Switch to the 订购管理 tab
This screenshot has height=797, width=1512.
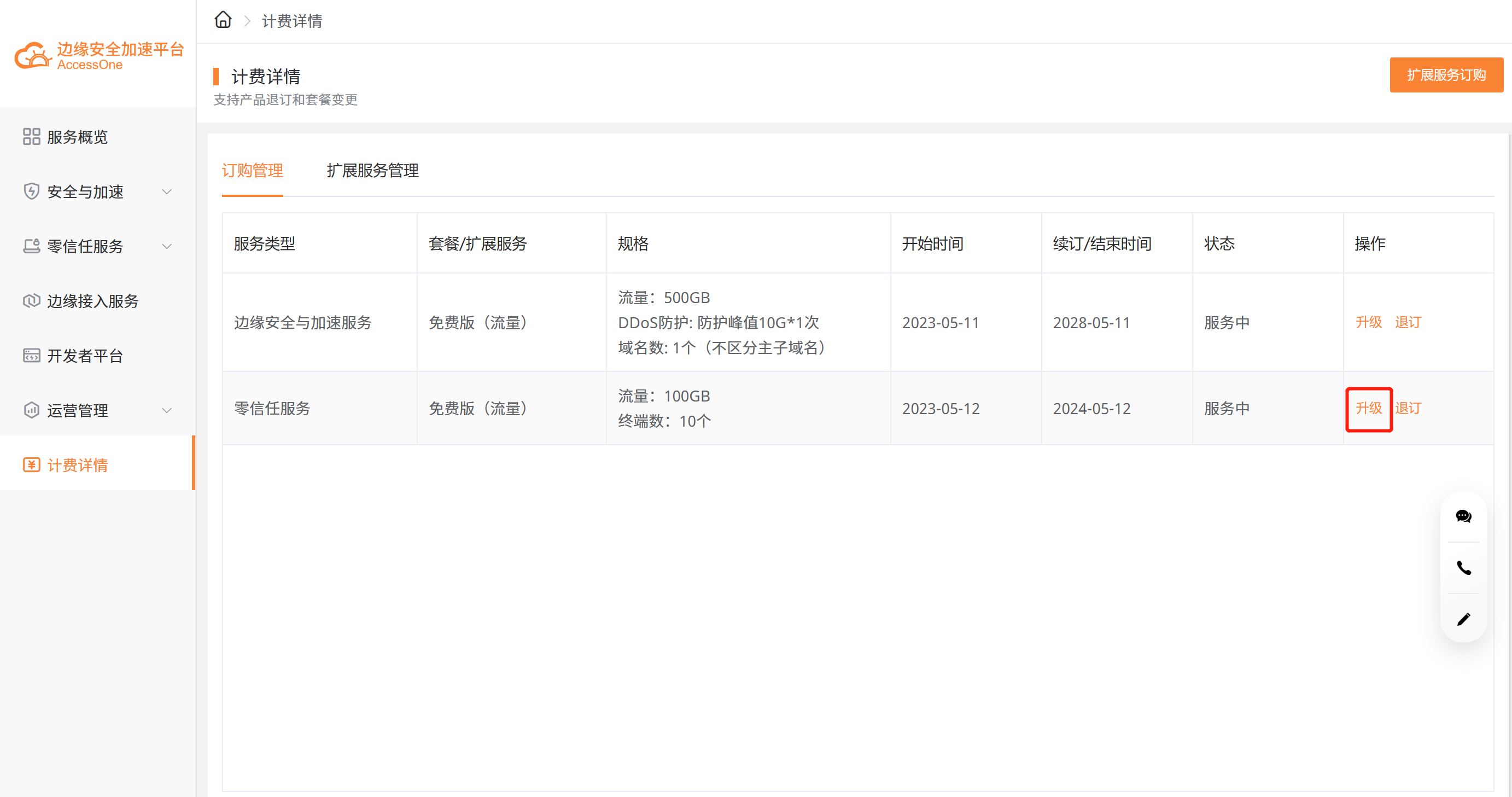253,171
